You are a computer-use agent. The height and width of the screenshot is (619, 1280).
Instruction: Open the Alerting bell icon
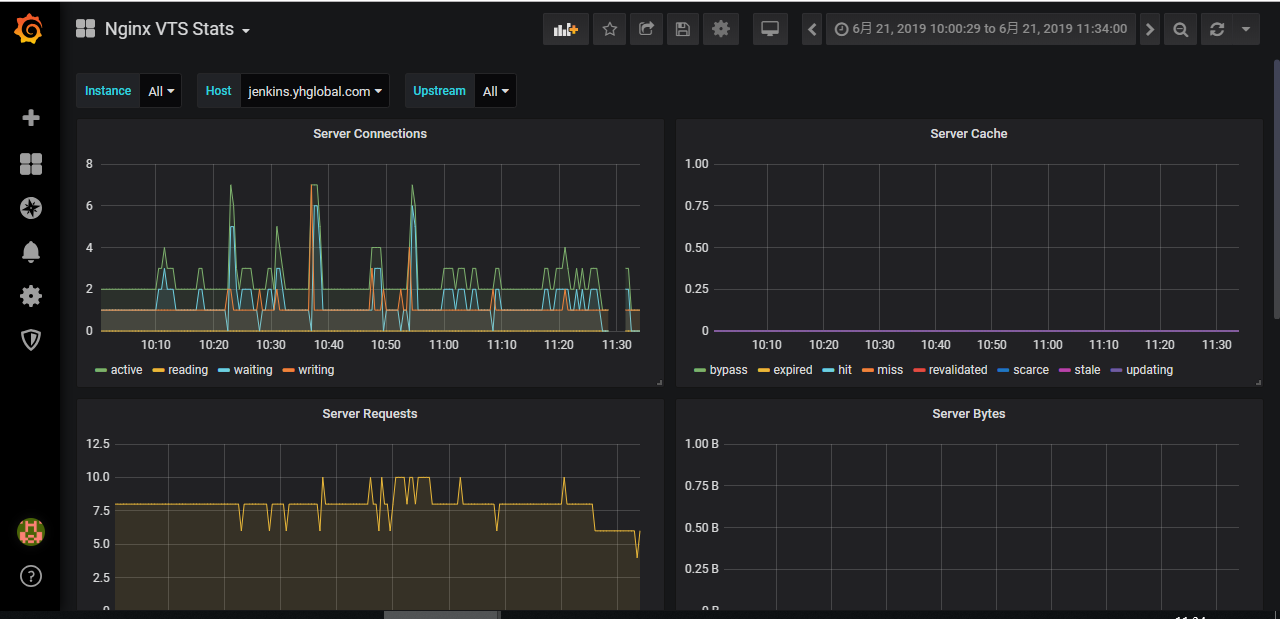(x=31, y=252)
